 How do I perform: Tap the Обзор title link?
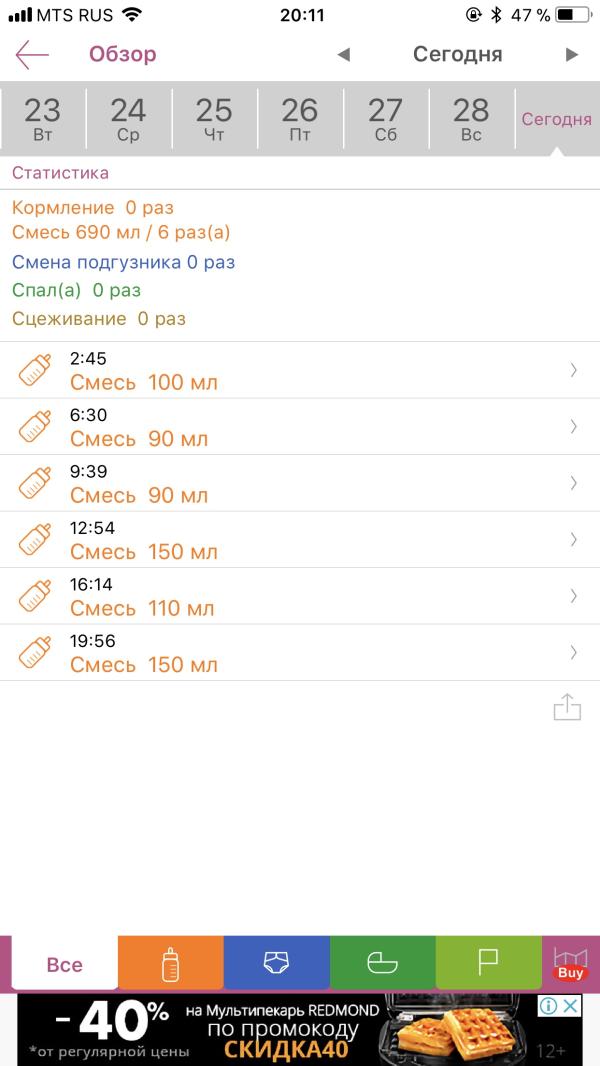[x=122, y=54]
